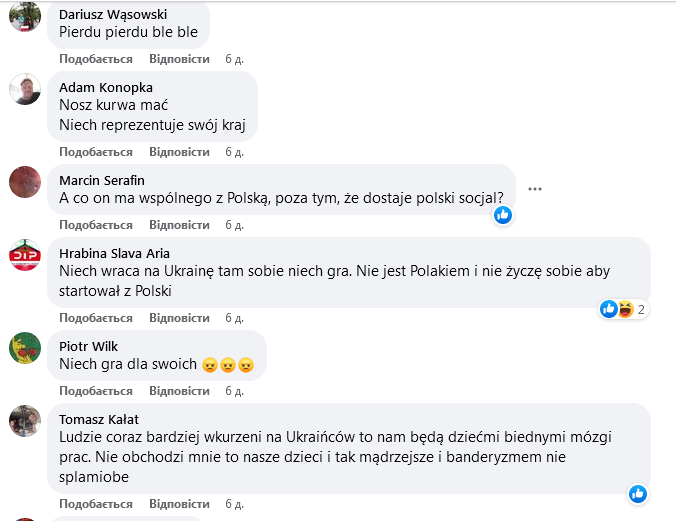Reply to Tomasz Kałat using Відповісти

coord(179,504)
